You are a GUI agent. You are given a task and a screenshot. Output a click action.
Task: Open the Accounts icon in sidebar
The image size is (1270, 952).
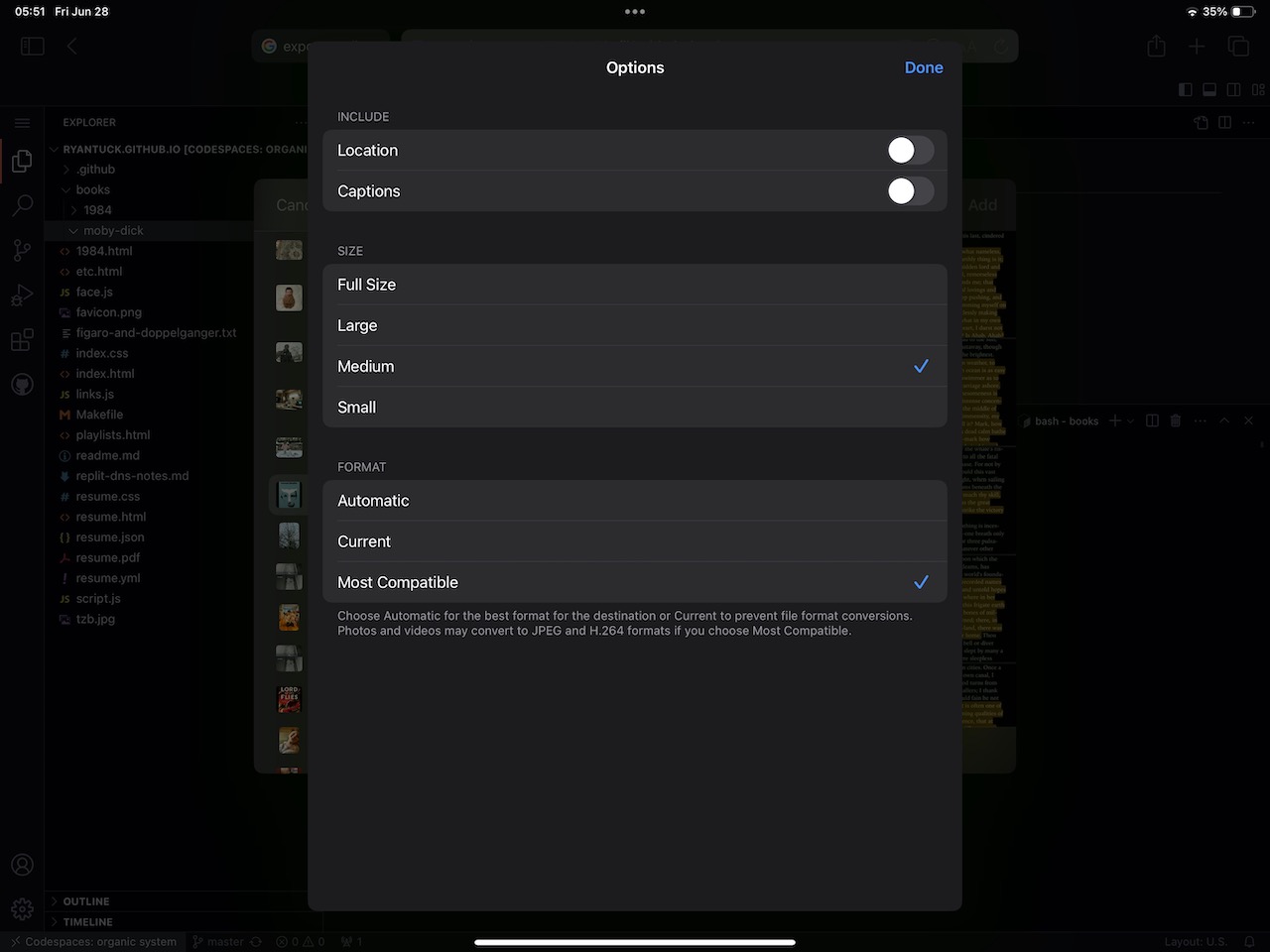(x=22, y=865)
